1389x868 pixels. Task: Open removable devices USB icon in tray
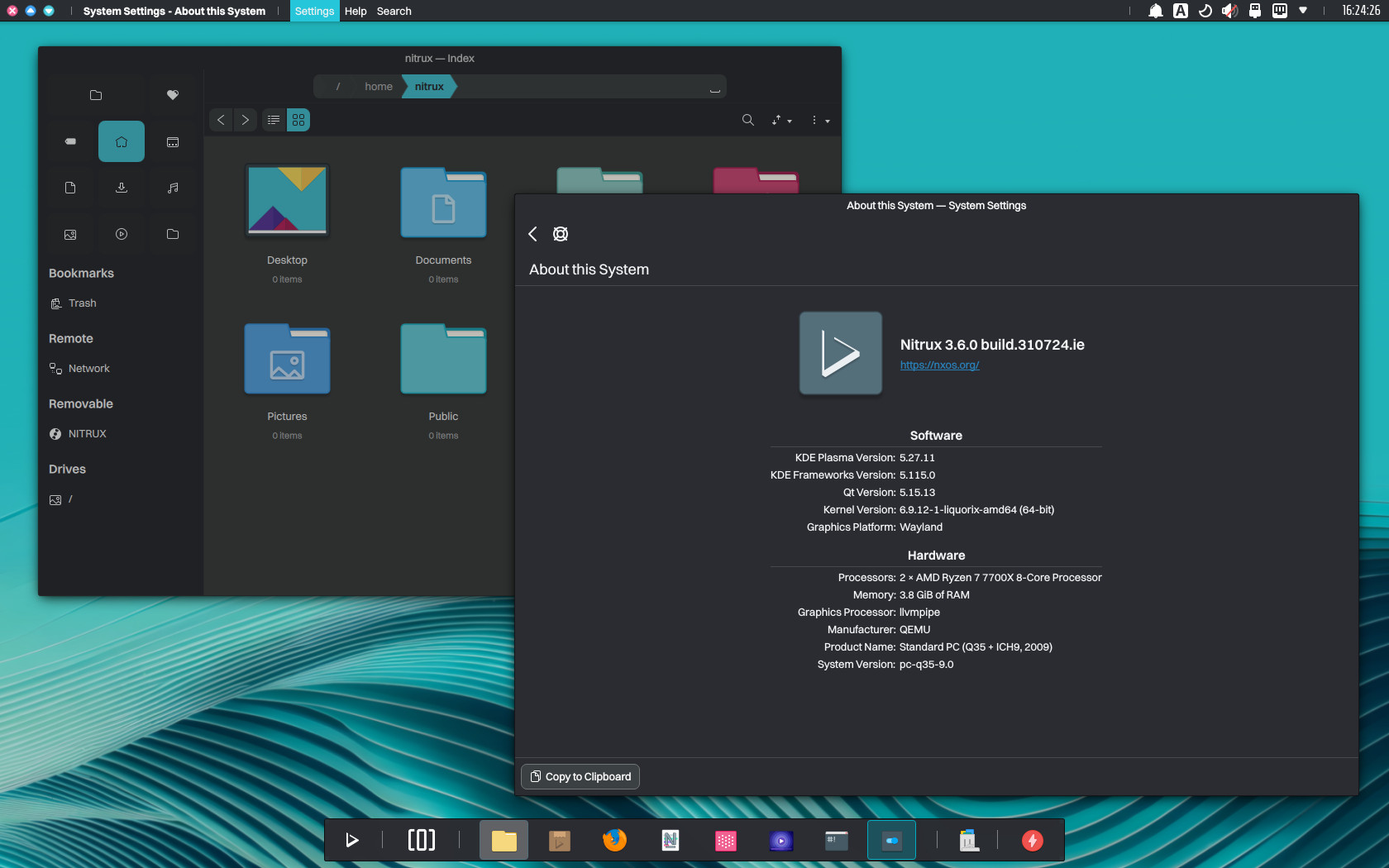tap(1255, 11)
